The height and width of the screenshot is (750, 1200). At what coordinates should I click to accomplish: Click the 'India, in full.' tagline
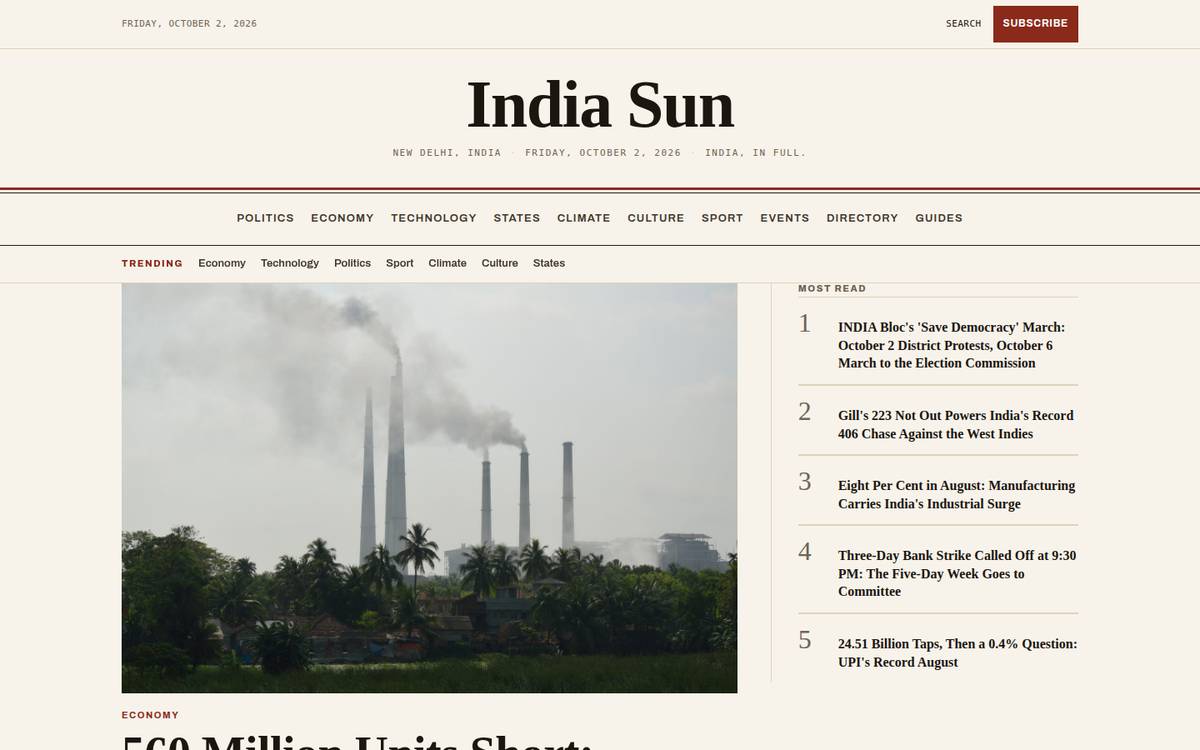755,153
